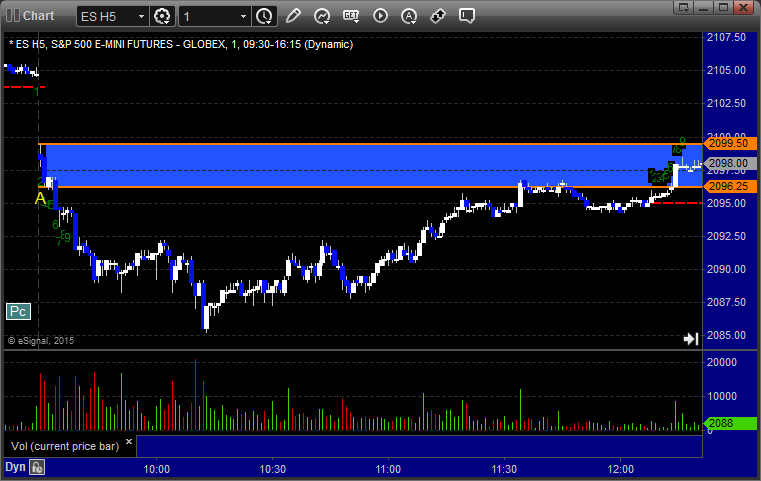Click the 2099.50 orange price label
Viewport: 761px width, 481px height.
pyautogui.click(x=730, y=143)
